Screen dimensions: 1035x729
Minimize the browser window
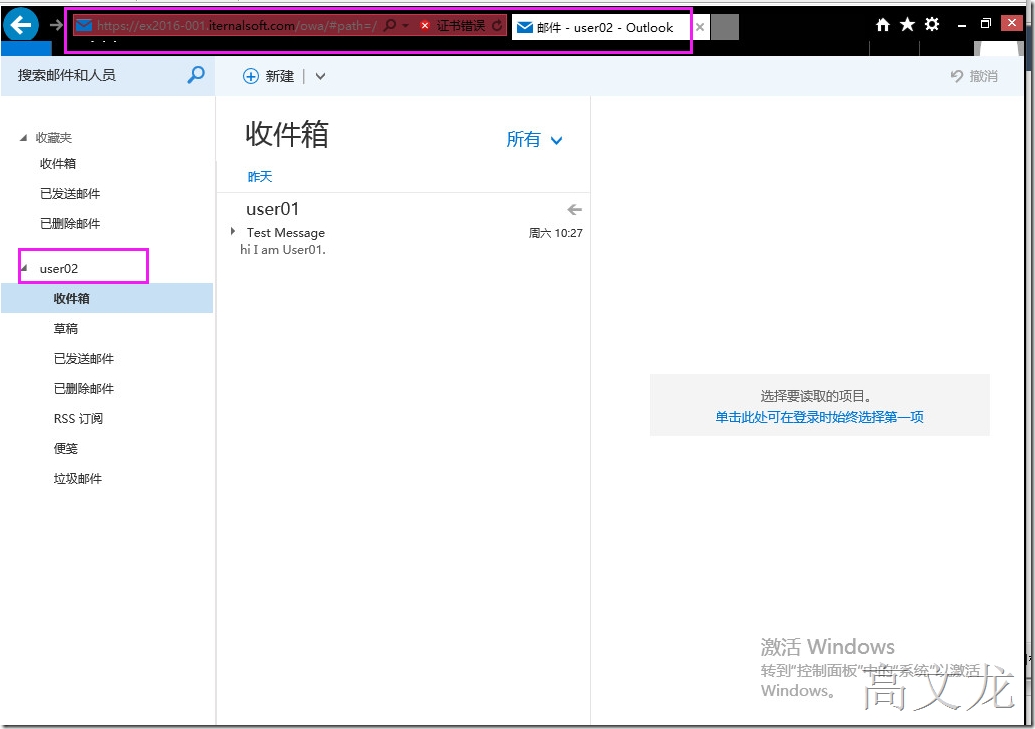pos(962,25)
